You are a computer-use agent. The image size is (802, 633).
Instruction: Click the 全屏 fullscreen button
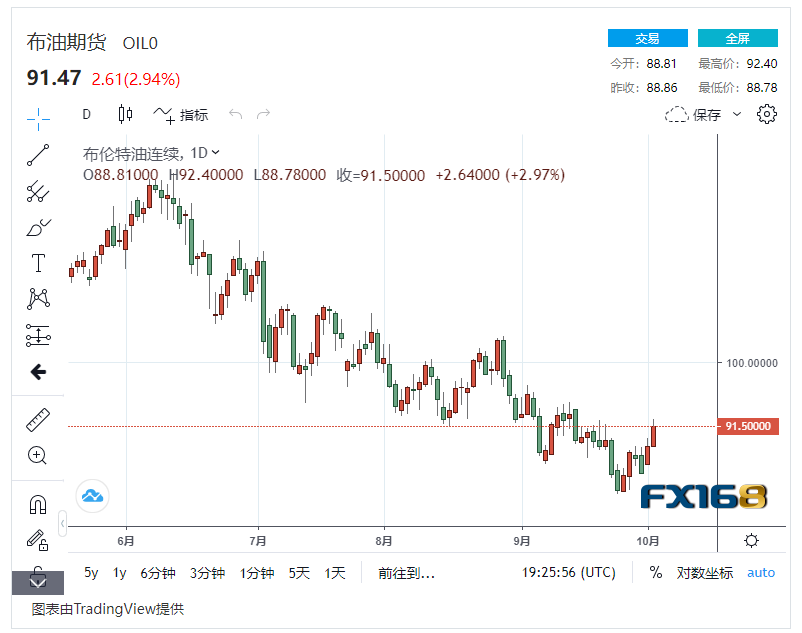737,37
